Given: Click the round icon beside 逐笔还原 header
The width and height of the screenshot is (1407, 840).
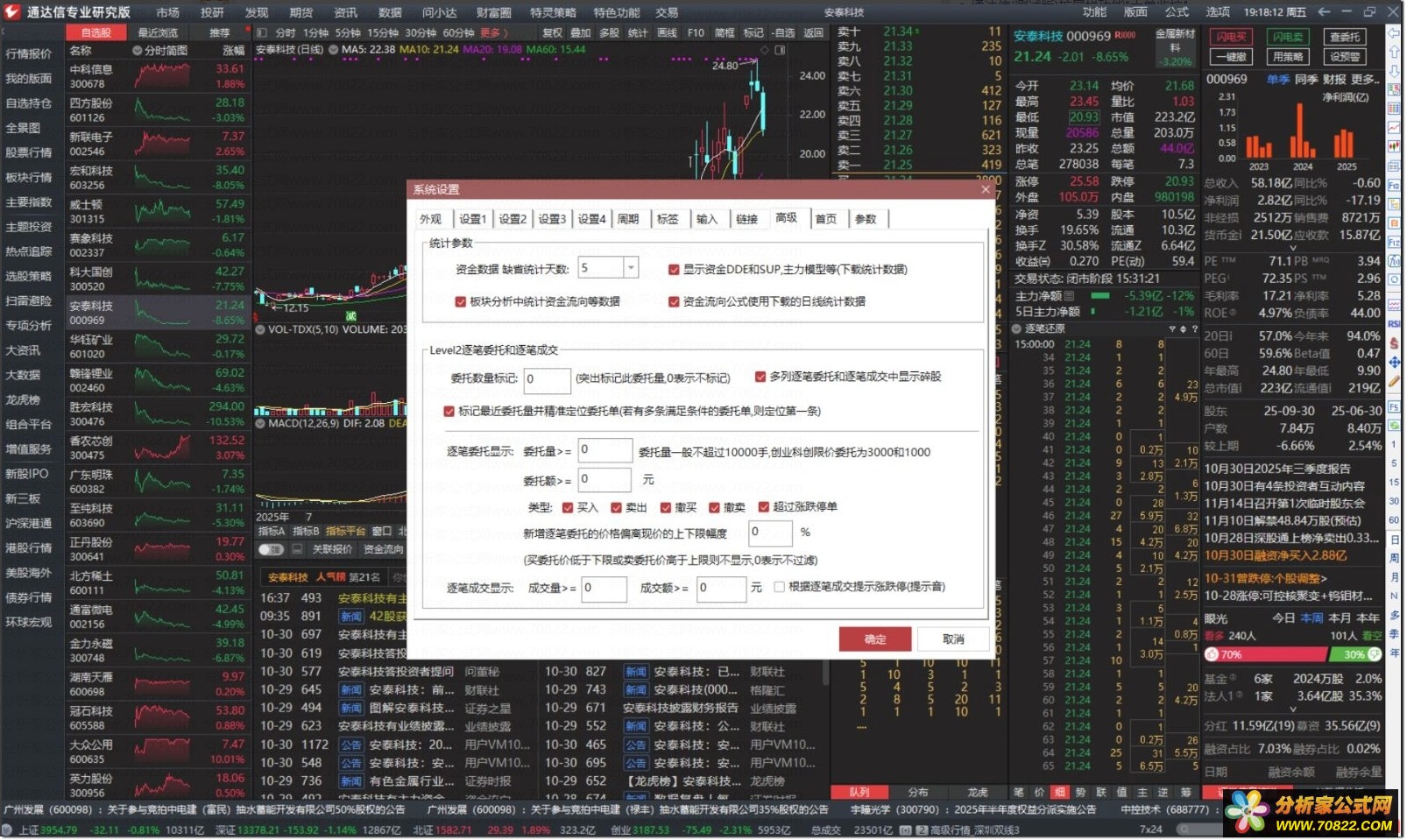Looking at the screenshot, I should (x=1017, y=329).
